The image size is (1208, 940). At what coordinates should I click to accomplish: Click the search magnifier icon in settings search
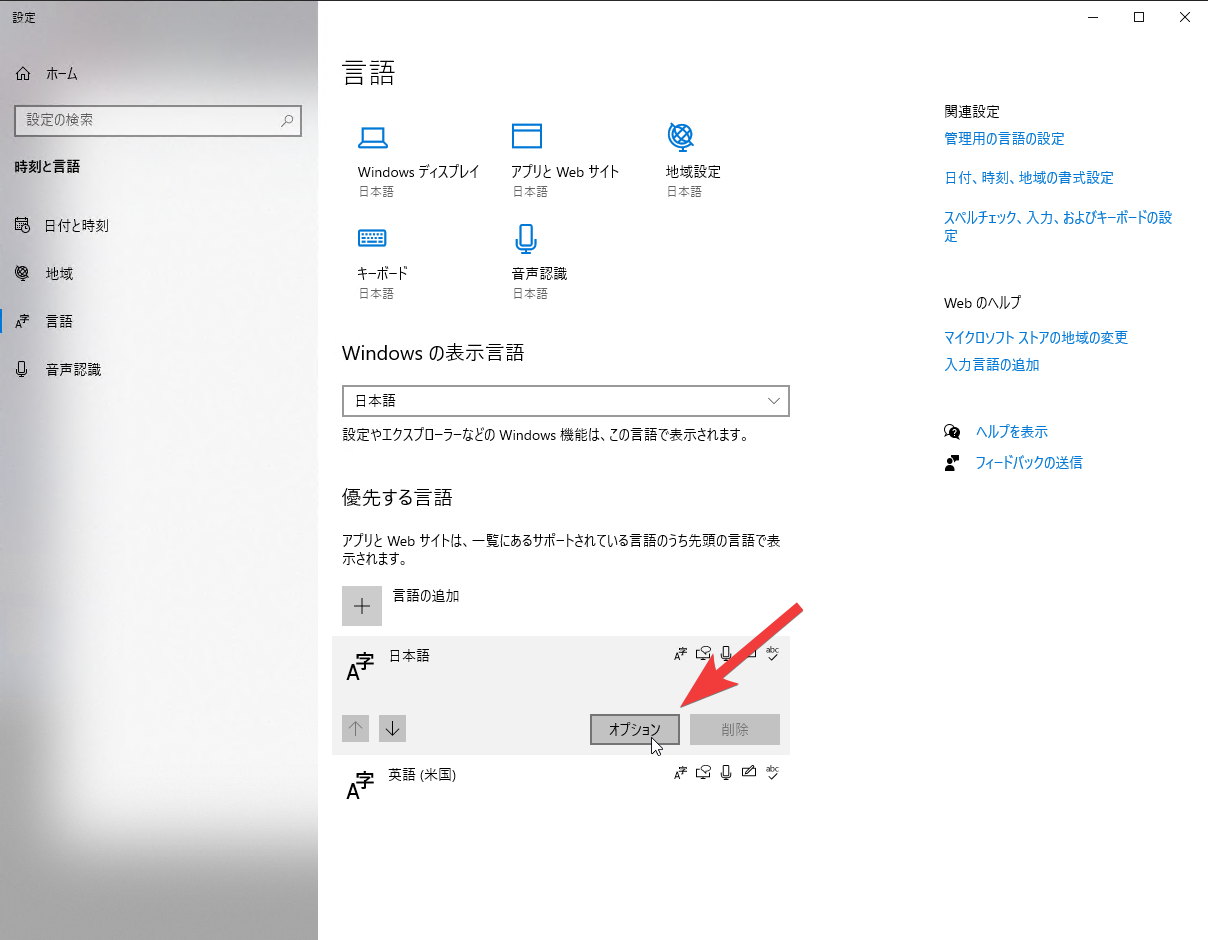287,120
